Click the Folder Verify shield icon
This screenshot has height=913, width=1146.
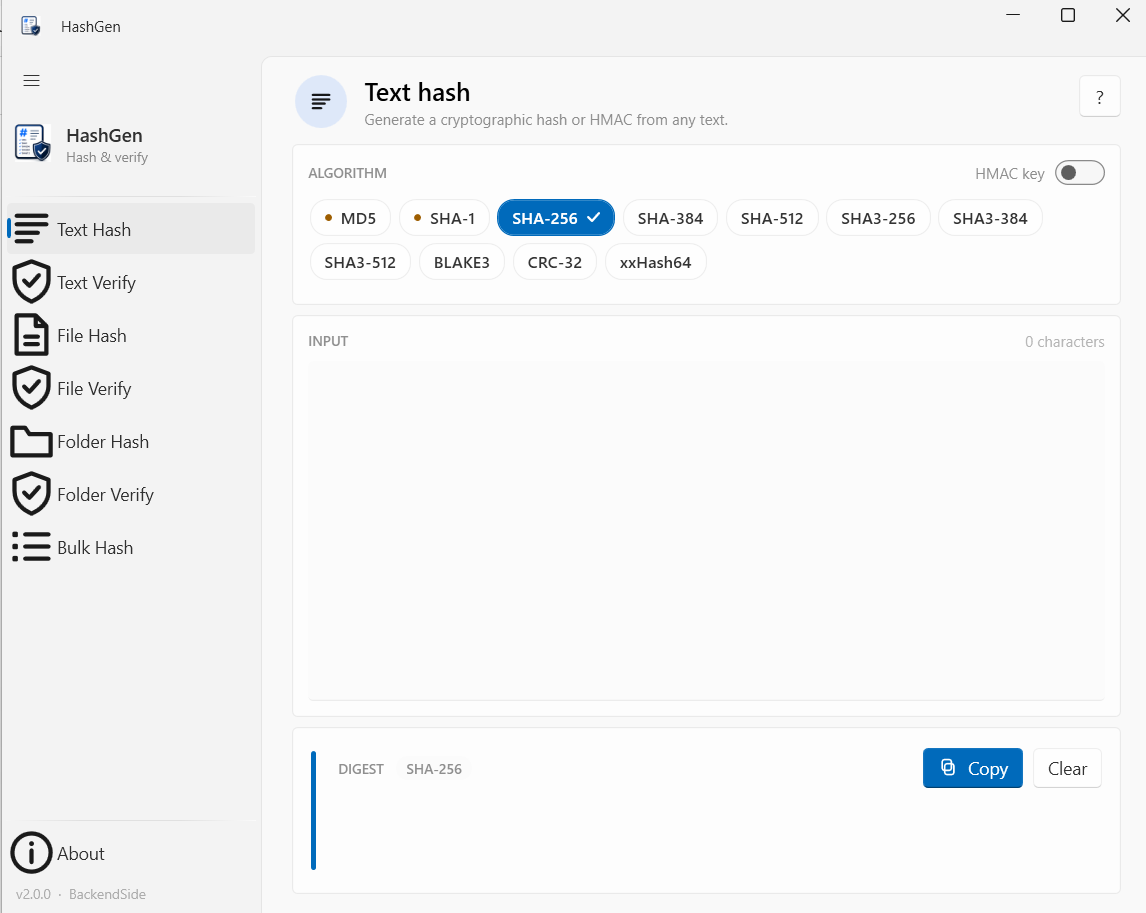point(31,494)
